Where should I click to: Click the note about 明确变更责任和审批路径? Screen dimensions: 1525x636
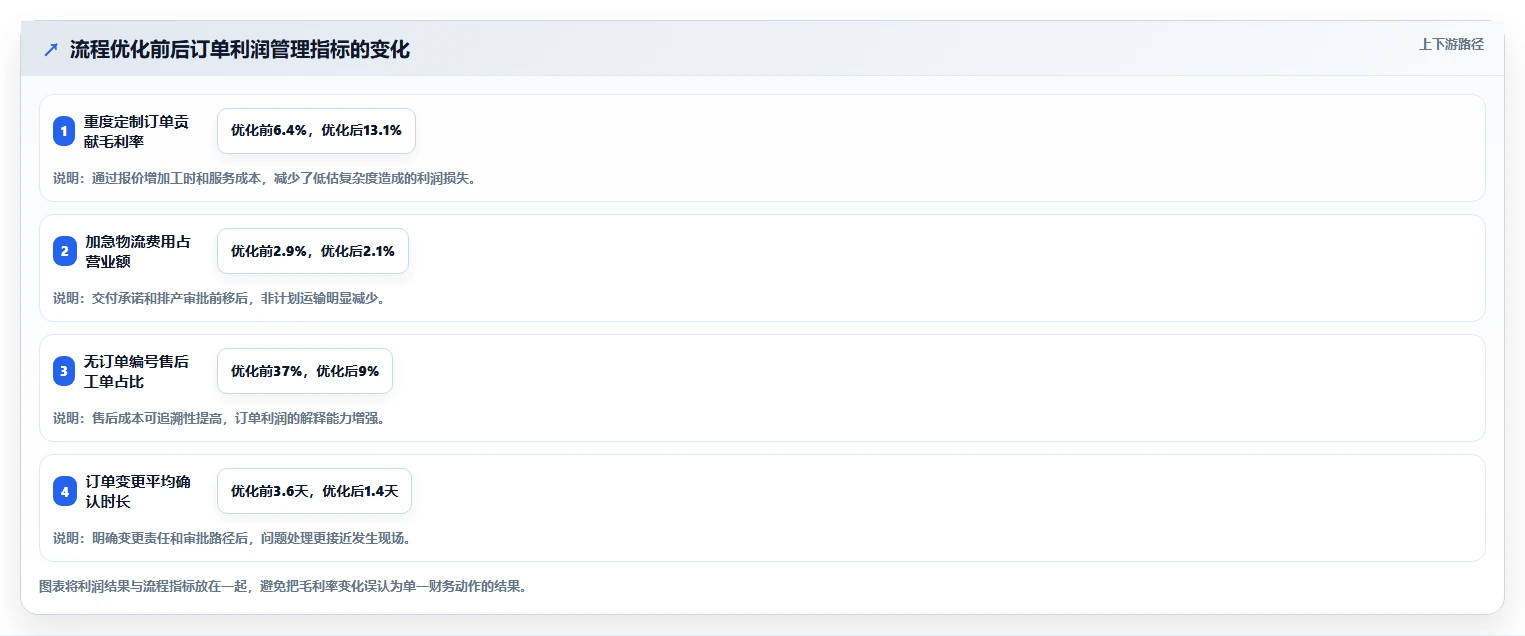click(x=232, y=538)
